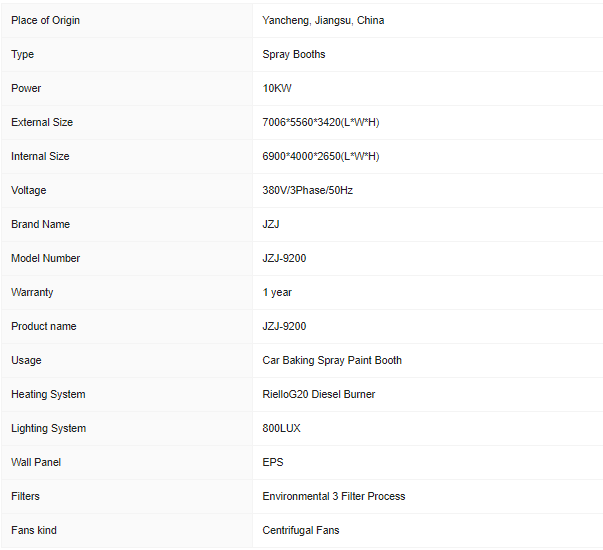Viewport: 603px width, 550px height.
Task: Select the External Size dimensions text
Action: point(321,122)
